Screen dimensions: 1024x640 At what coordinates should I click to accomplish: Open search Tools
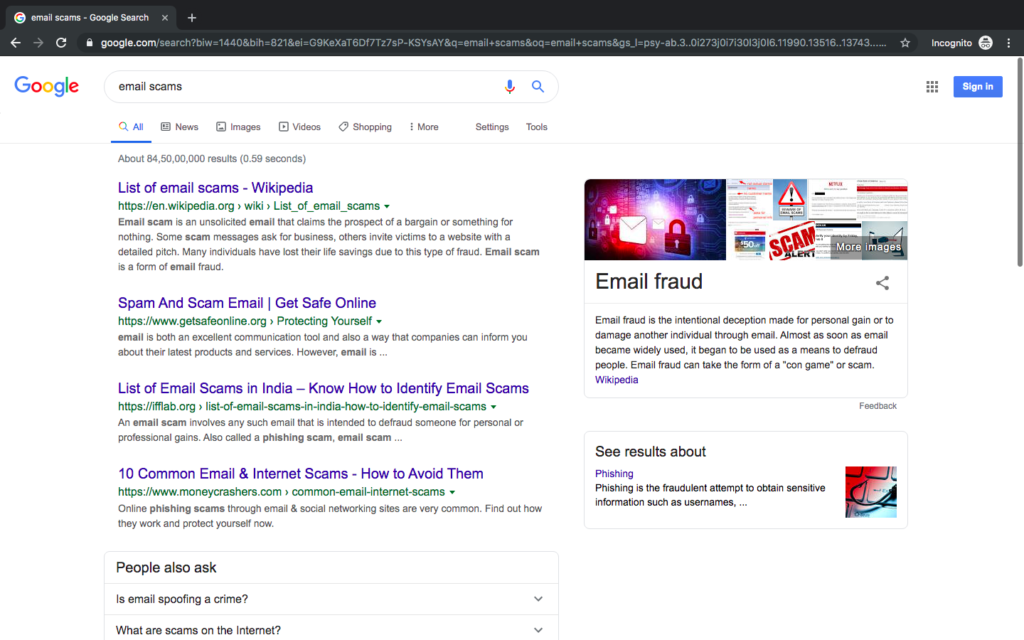(536, 127)
